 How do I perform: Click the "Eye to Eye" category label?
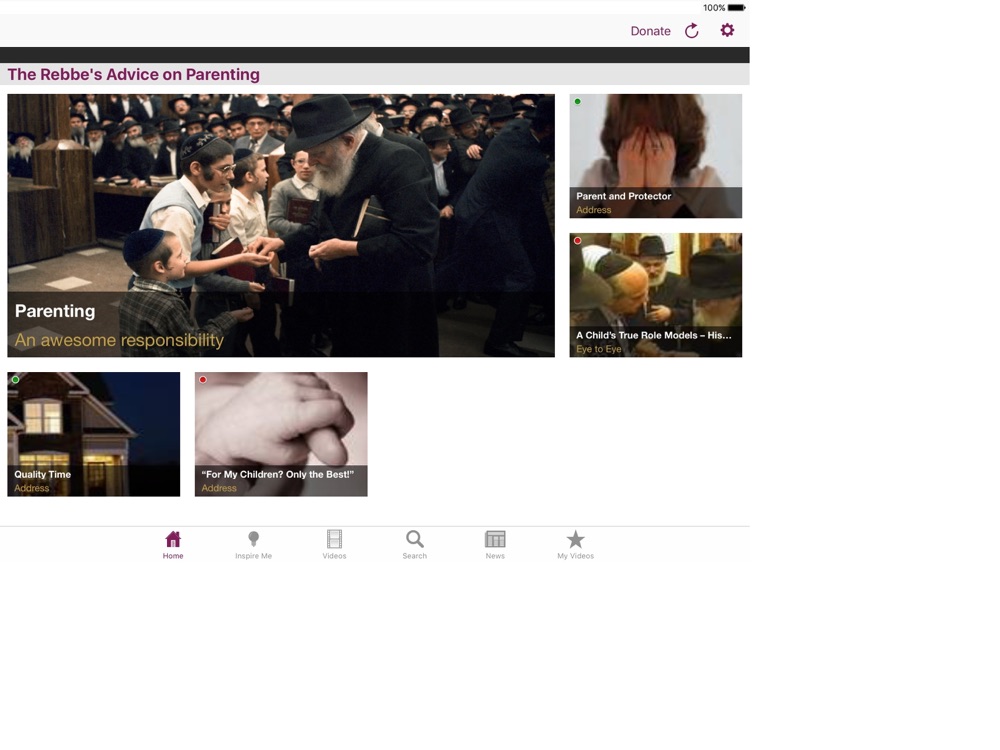pos(599,349)
